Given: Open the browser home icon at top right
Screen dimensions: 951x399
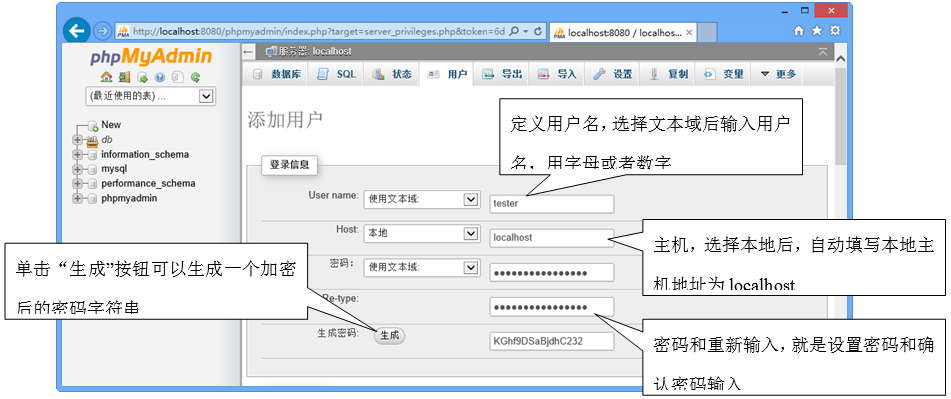Looking at the screenshot, I should click(799, 30).
